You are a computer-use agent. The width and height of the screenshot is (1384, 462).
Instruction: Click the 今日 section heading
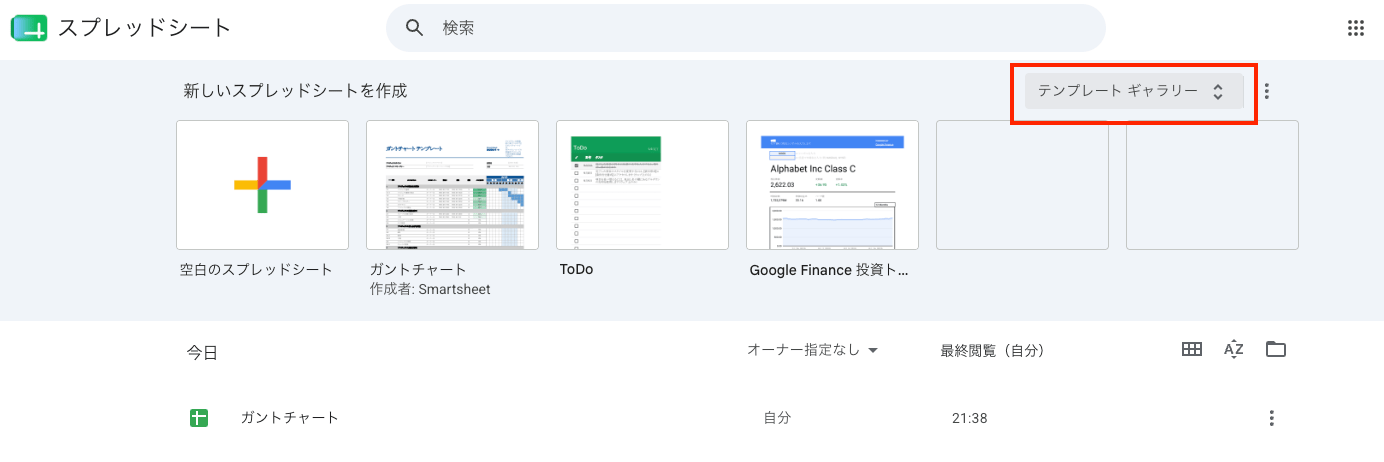pyautogui.click(x=202, y=352)
